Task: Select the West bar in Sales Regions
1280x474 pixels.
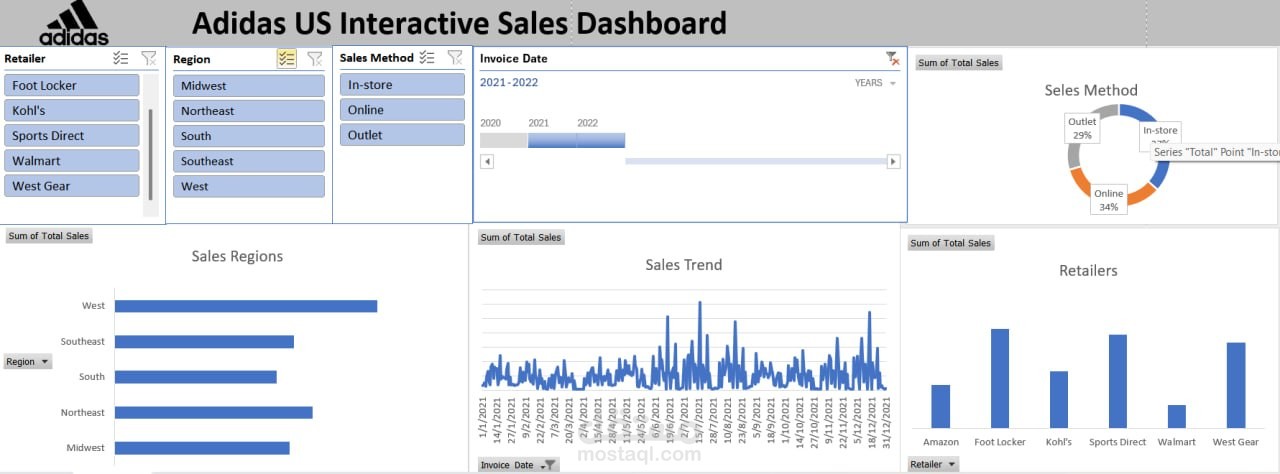Action: [x=246, y=306]
